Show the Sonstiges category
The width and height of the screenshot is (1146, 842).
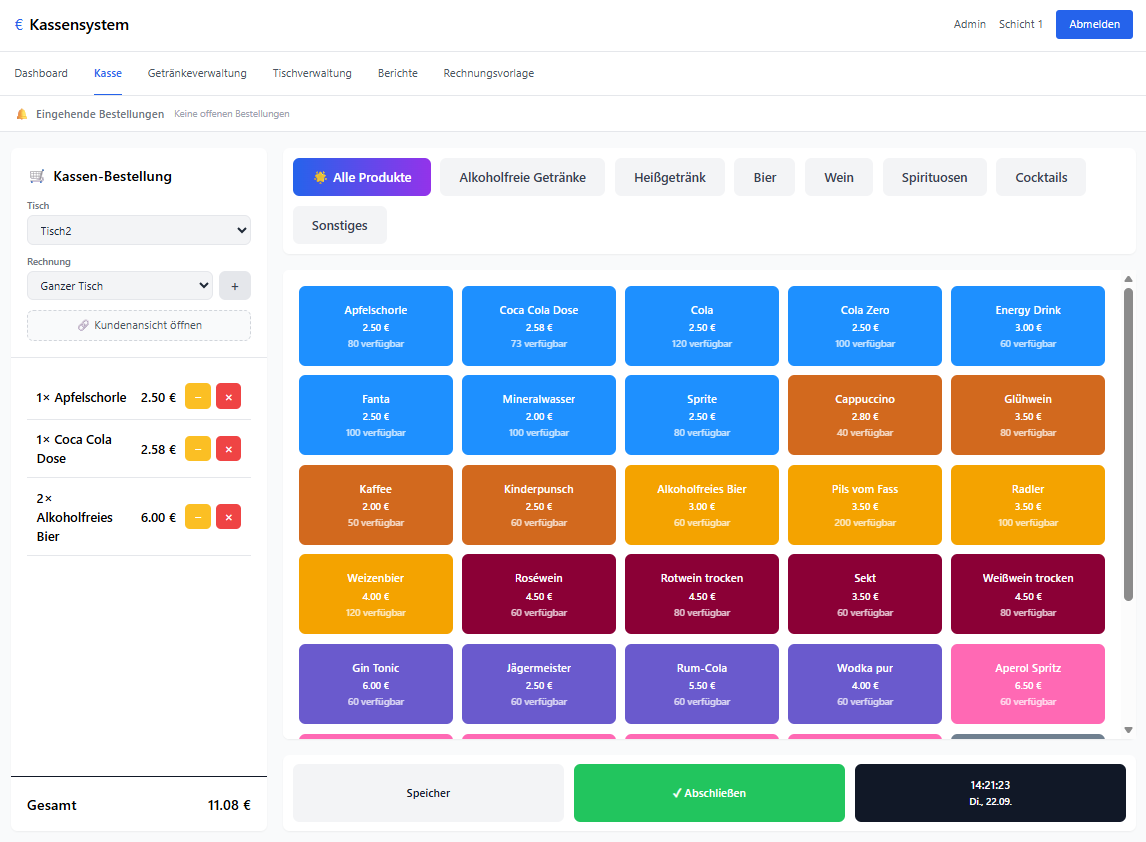[x=340, y=225]
